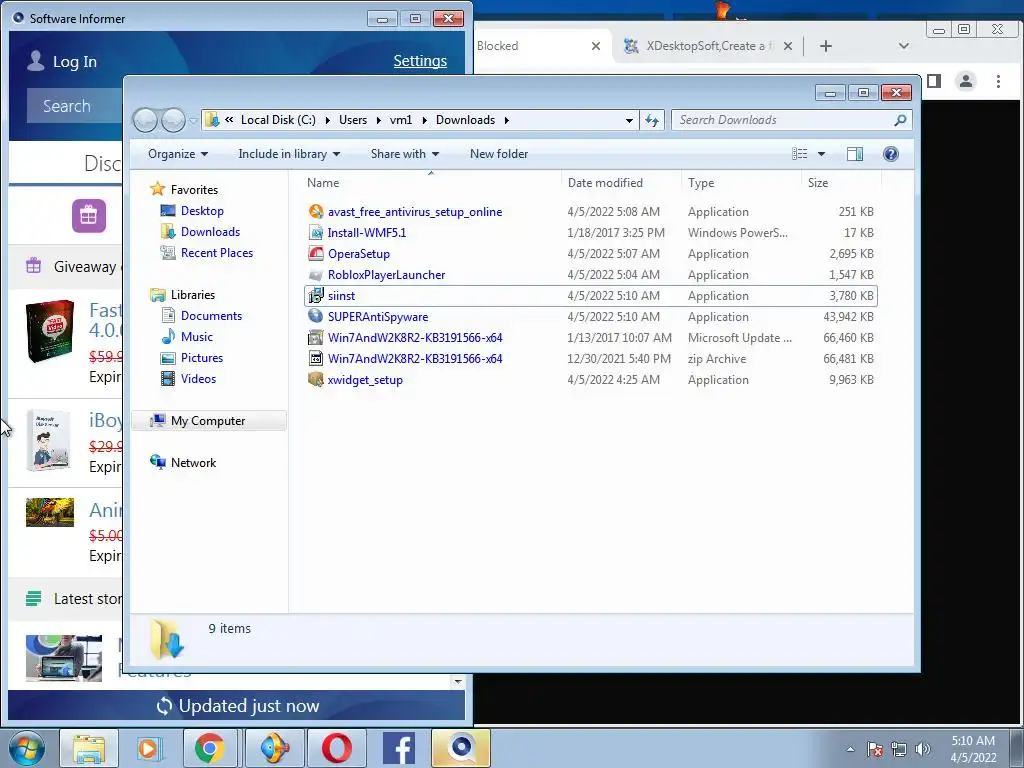Select the Win7AndW2K8R2 Microsoft Update icon

point(316,338)
